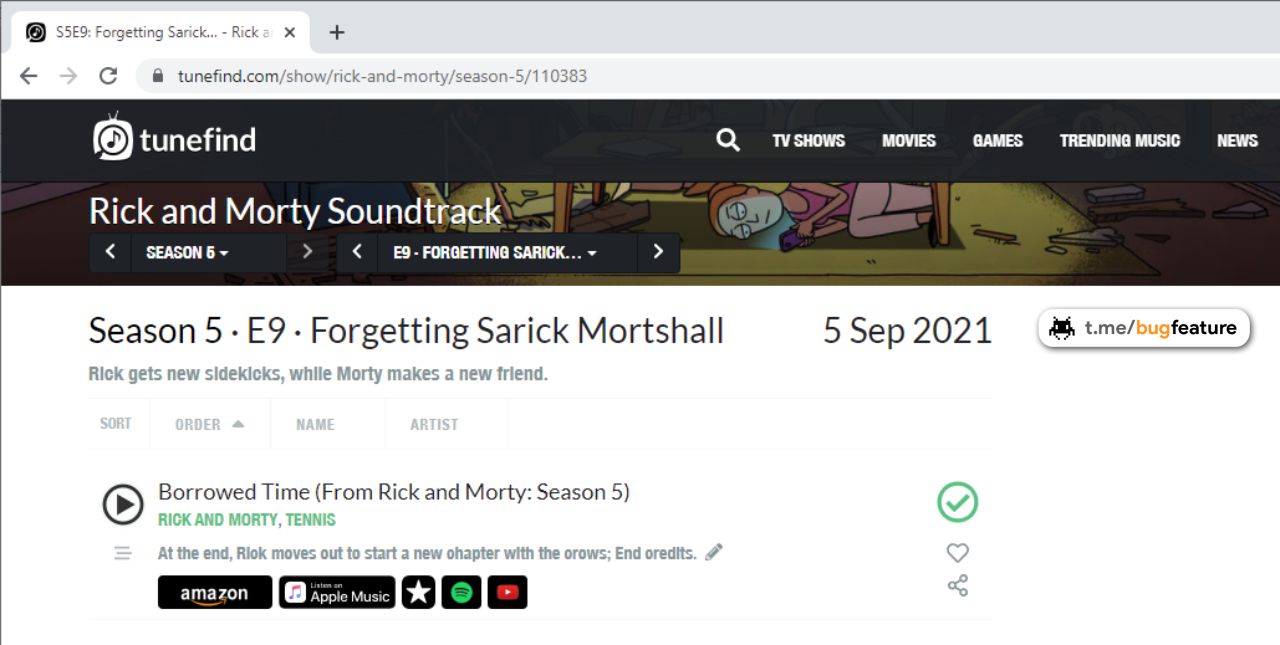This screenshot has width=1280, height=645.
Task: Reload the tunefind page
Action: tap(108, 76)
